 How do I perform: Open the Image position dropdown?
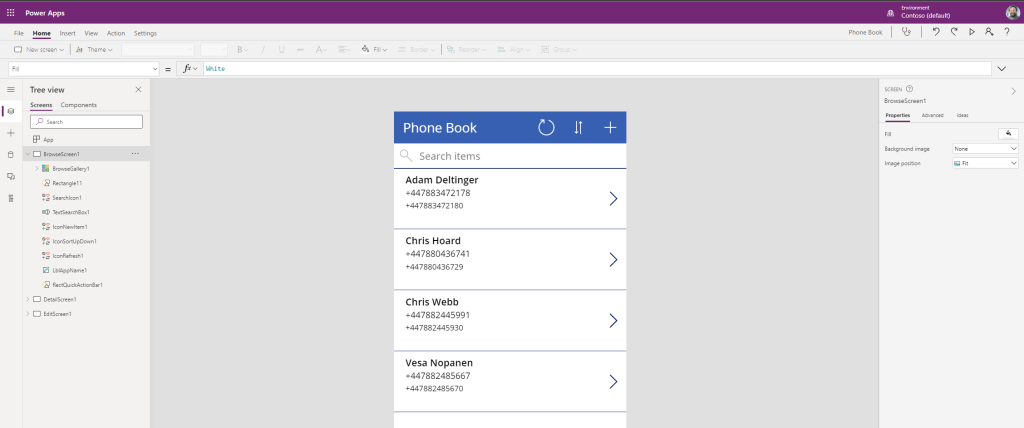[x=985, y=162]
